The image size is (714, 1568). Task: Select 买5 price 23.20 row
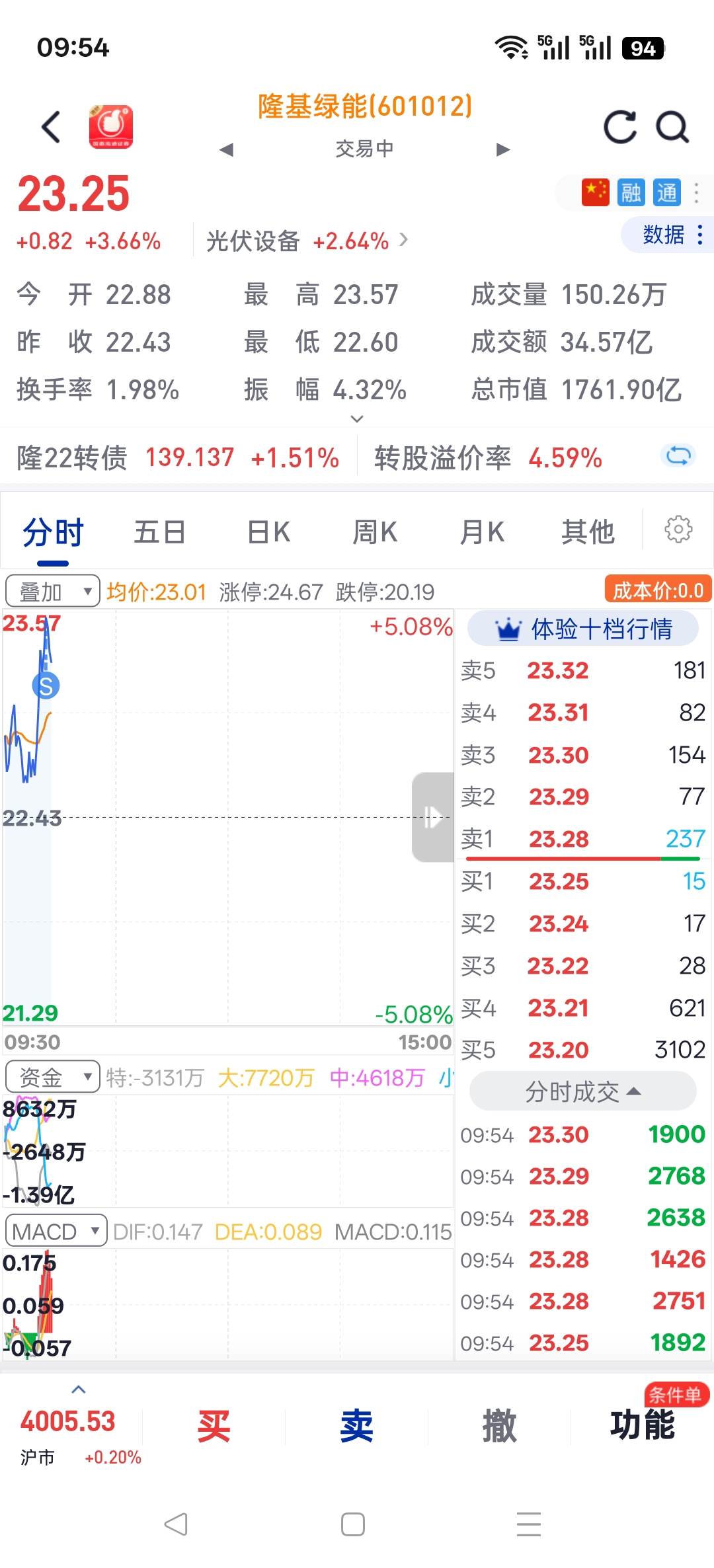pyautogui.click(x=583, y=1050)
